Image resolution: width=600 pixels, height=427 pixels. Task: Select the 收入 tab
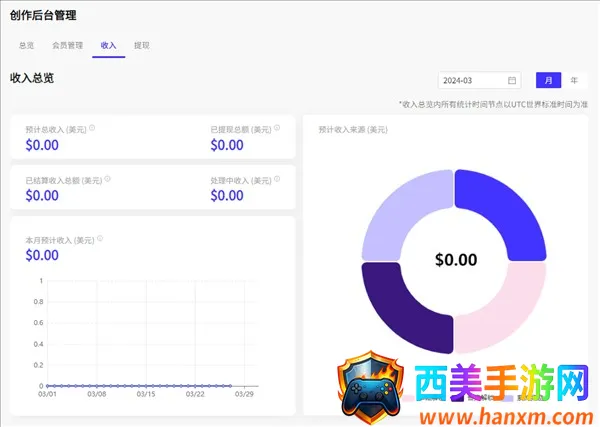coord(108,45)
